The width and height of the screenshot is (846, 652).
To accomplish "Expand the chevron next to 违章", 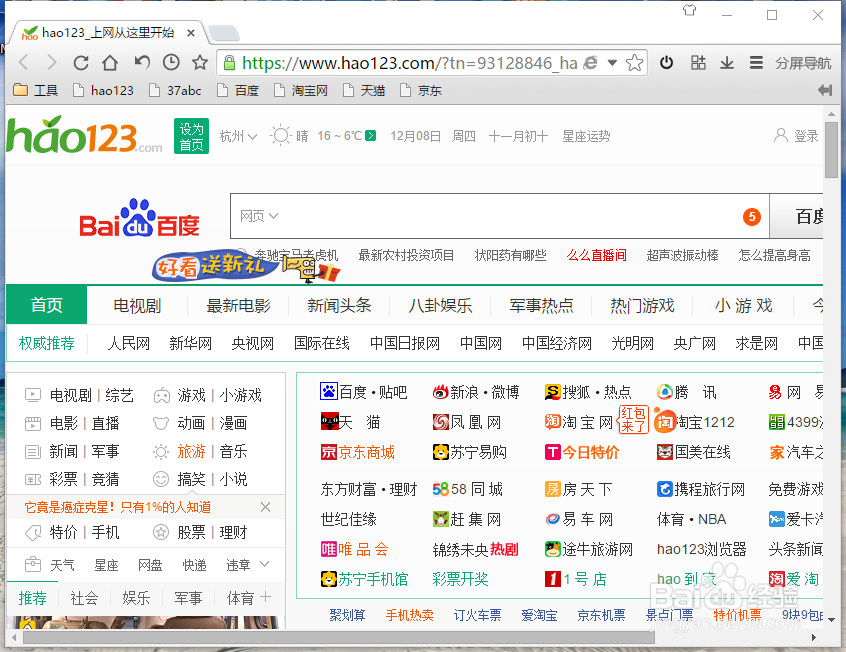I will (x=267, y=564).
